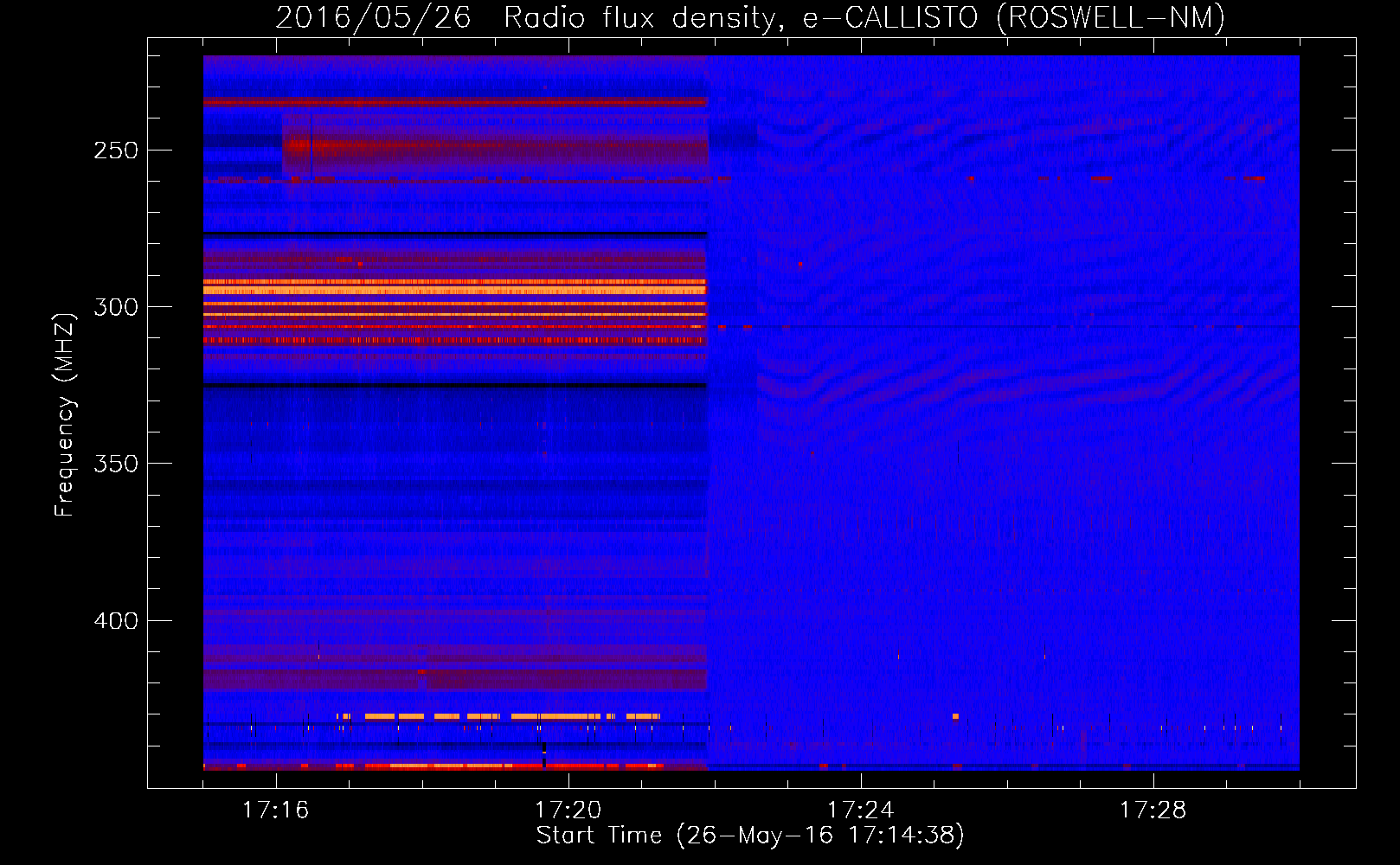Click the e-CALLISTO (ROSWELL-NM) station label
The width and height of the screenshot is (1400, 865).
pos(1014,17)
